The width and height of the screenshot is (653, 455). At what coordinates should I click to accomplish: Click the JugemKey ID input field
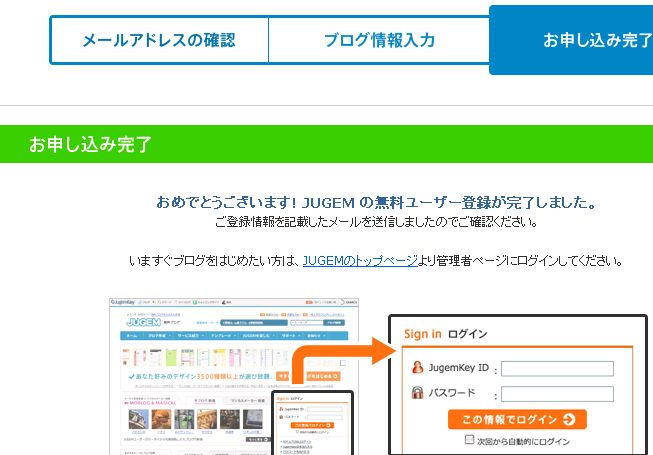click(x=557, y=368)
